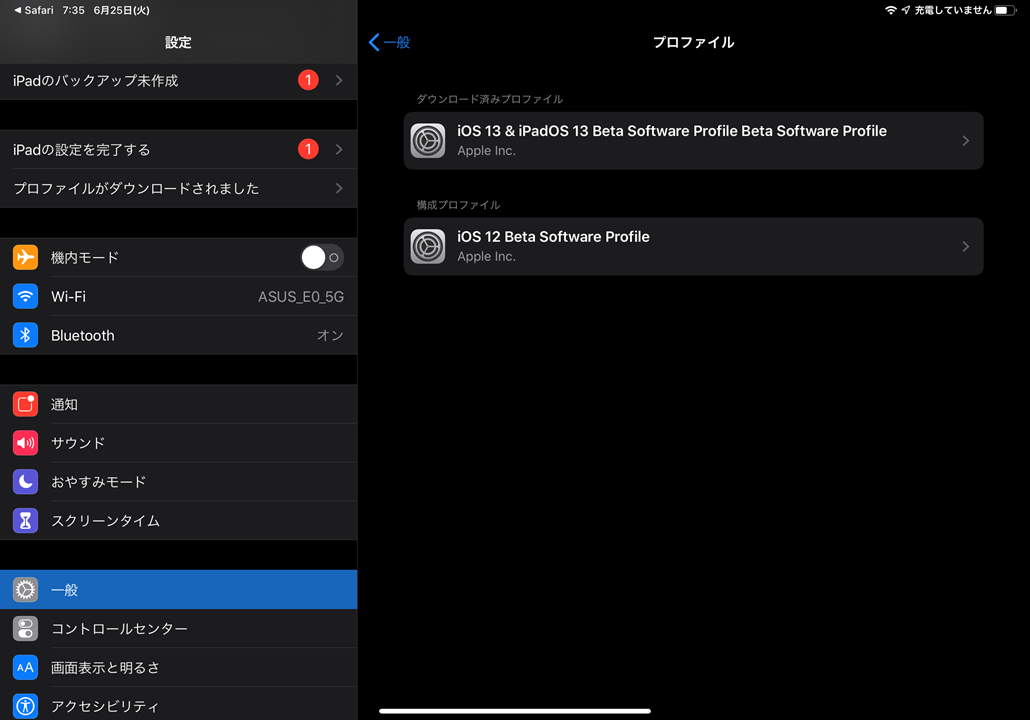Select おやすみモード in settings sidebar

pyautogui.click(x=179, y=482)
